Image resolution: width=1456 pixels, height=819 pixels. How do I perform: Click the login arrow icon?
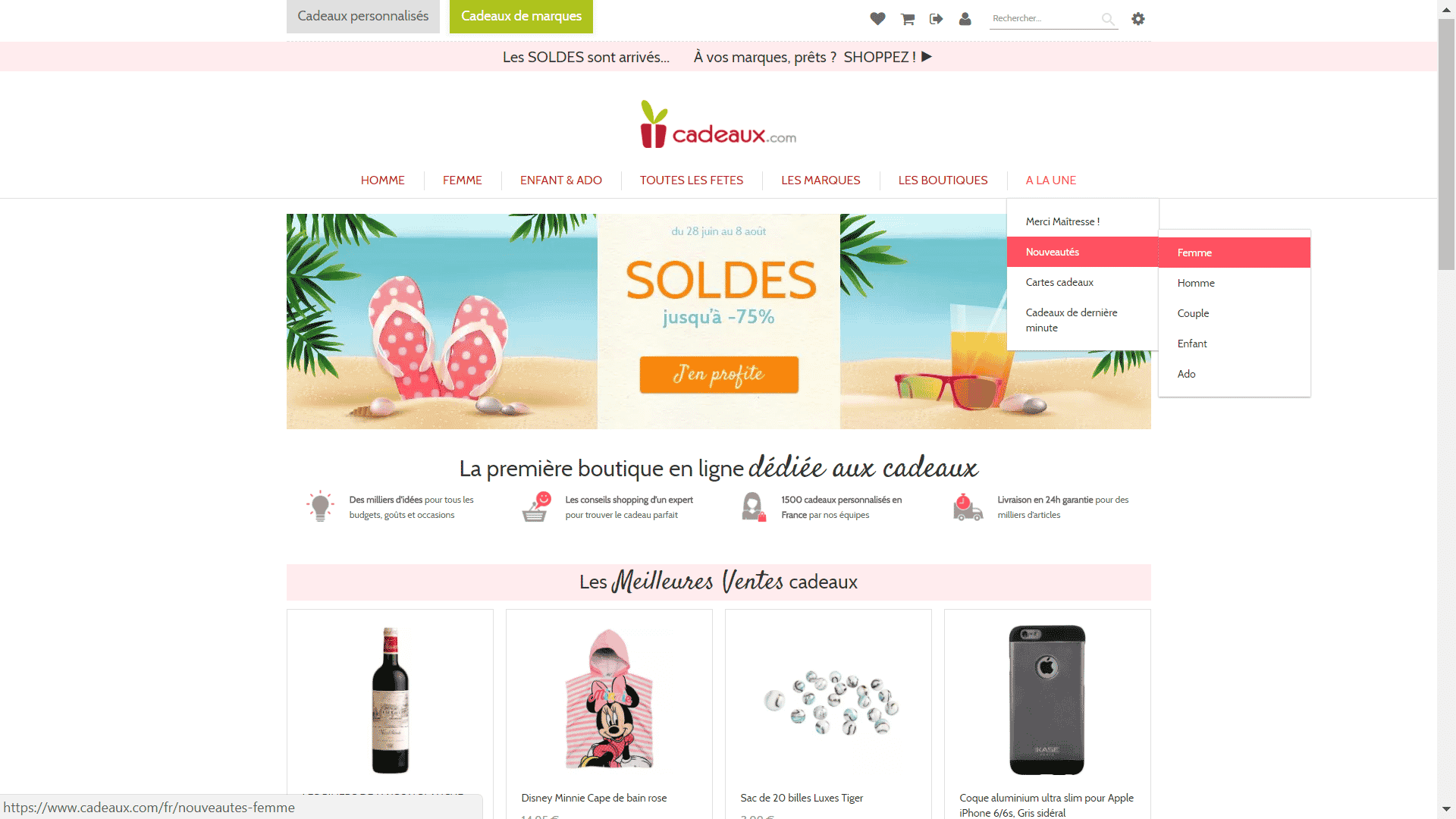936,19
